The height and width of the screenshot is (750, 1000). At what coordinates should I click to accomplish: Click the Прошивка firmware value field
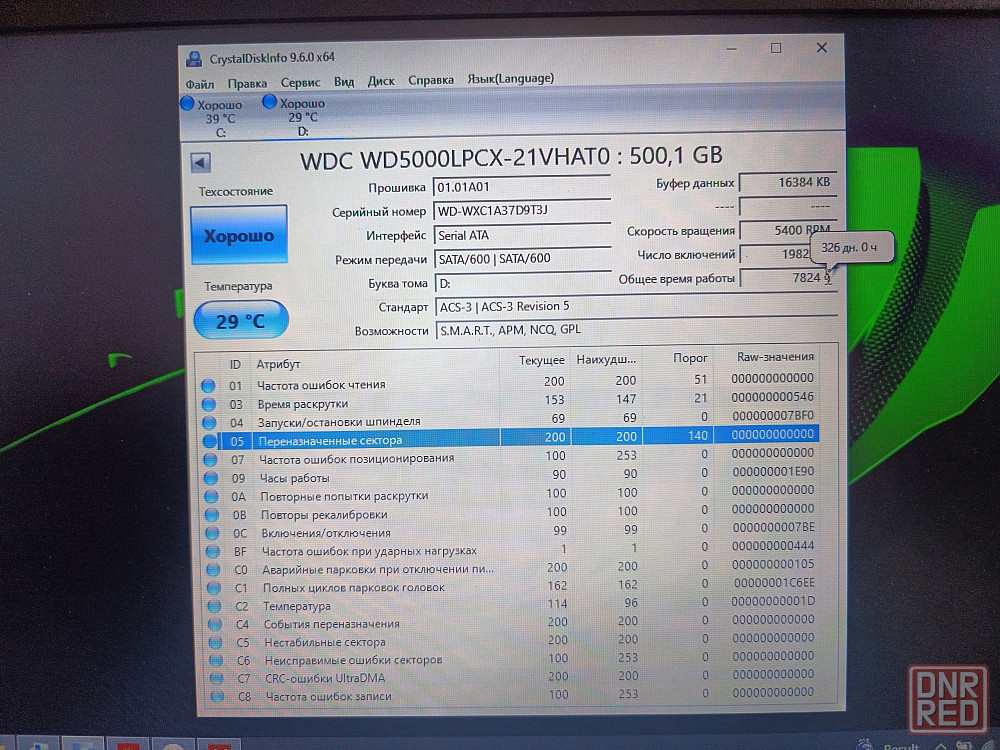coord(520,187)
